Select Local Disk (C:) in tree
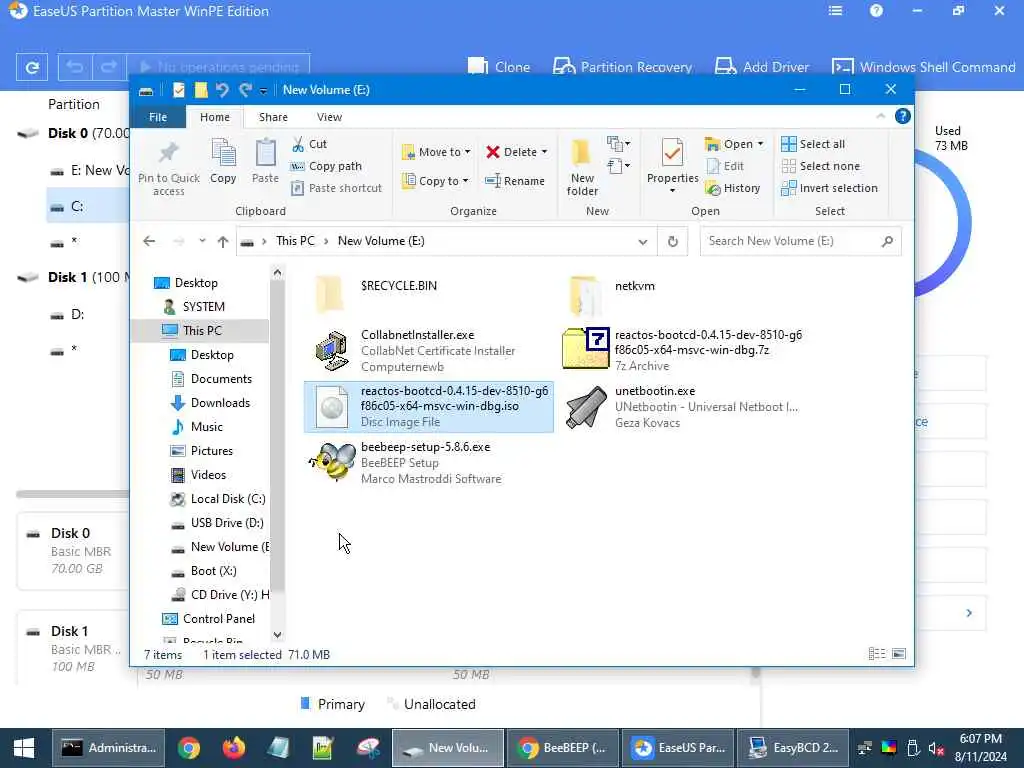 coord(217,499)
